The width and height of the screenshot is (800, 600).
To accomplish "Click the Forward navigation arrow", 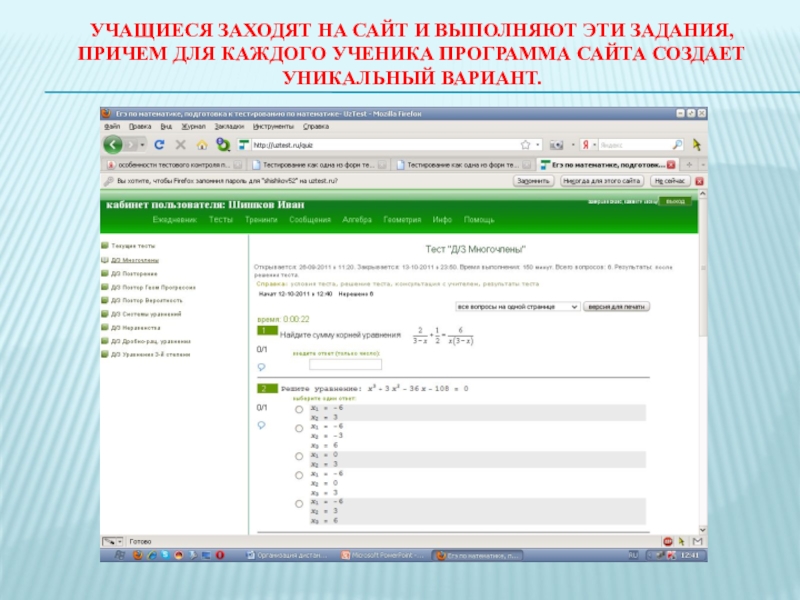I will [131, 145].
